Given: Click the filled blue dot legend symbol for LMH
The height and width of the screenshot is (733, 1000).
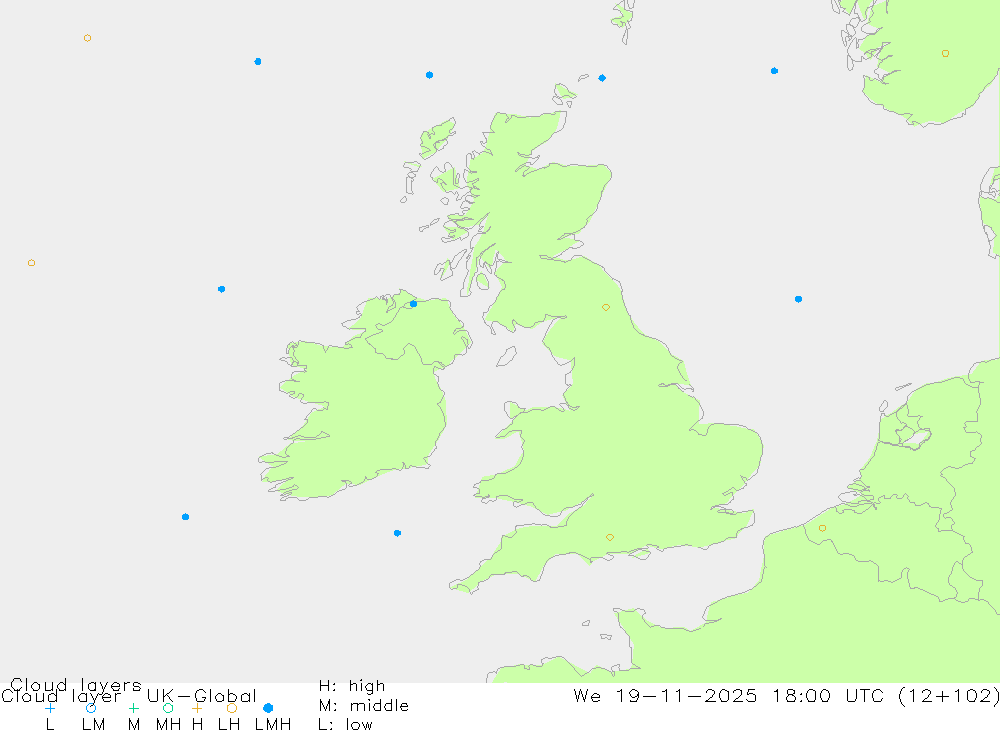Looking at the screenshot, I should pos(268,708).
